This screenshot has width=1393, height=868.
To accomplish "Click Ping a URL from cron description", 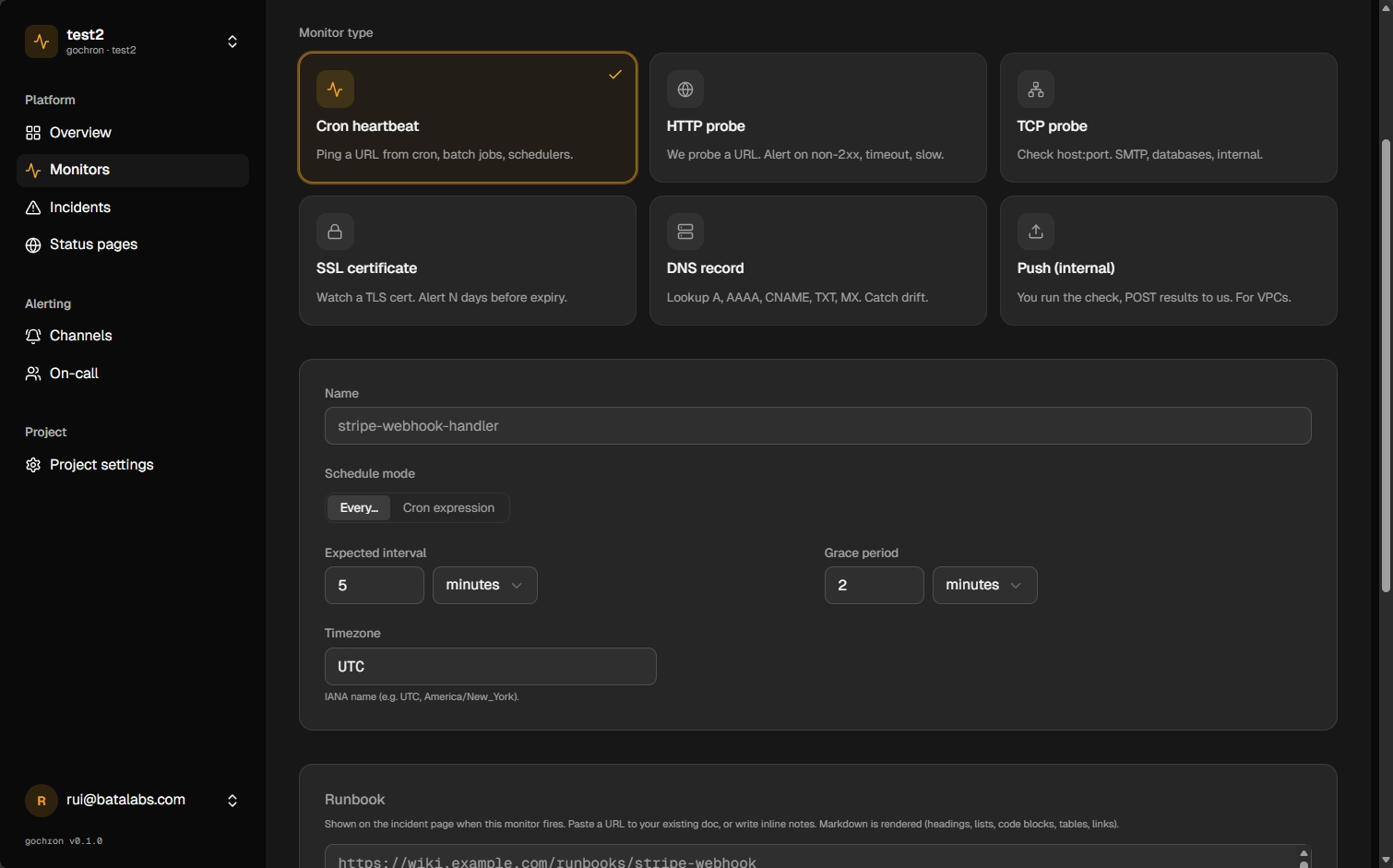I will point(445,155).
